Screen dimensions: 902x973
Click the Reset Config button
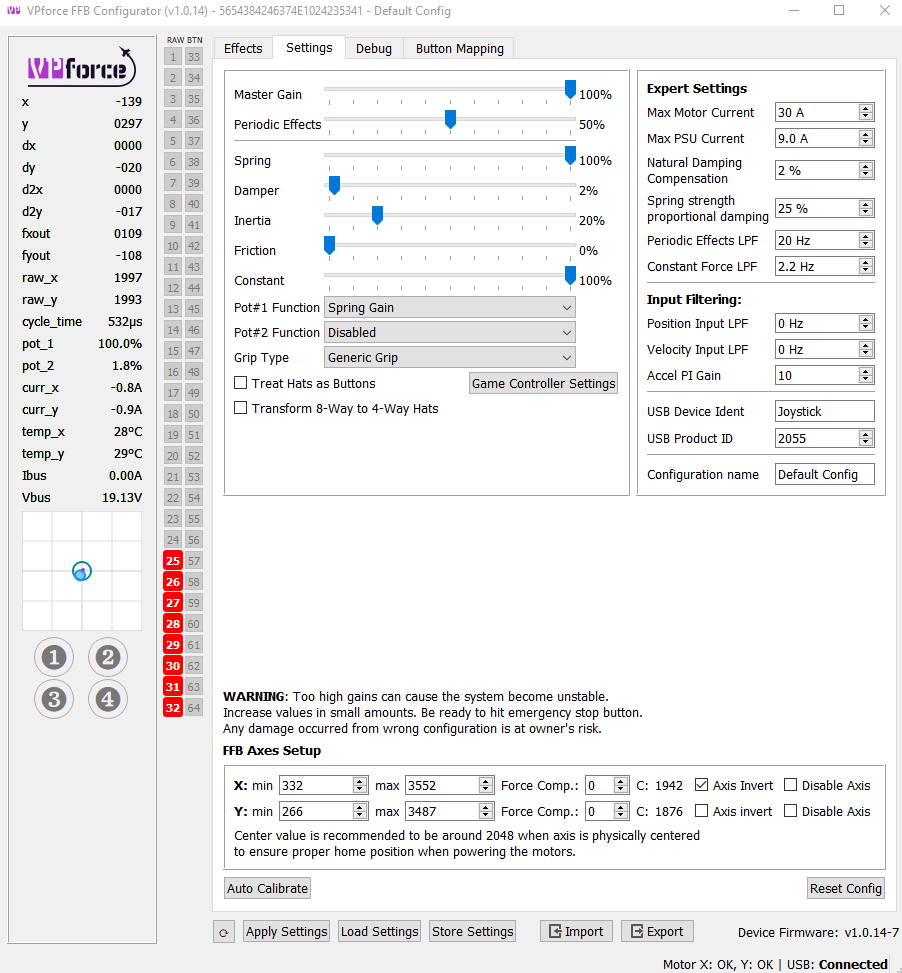846,889
